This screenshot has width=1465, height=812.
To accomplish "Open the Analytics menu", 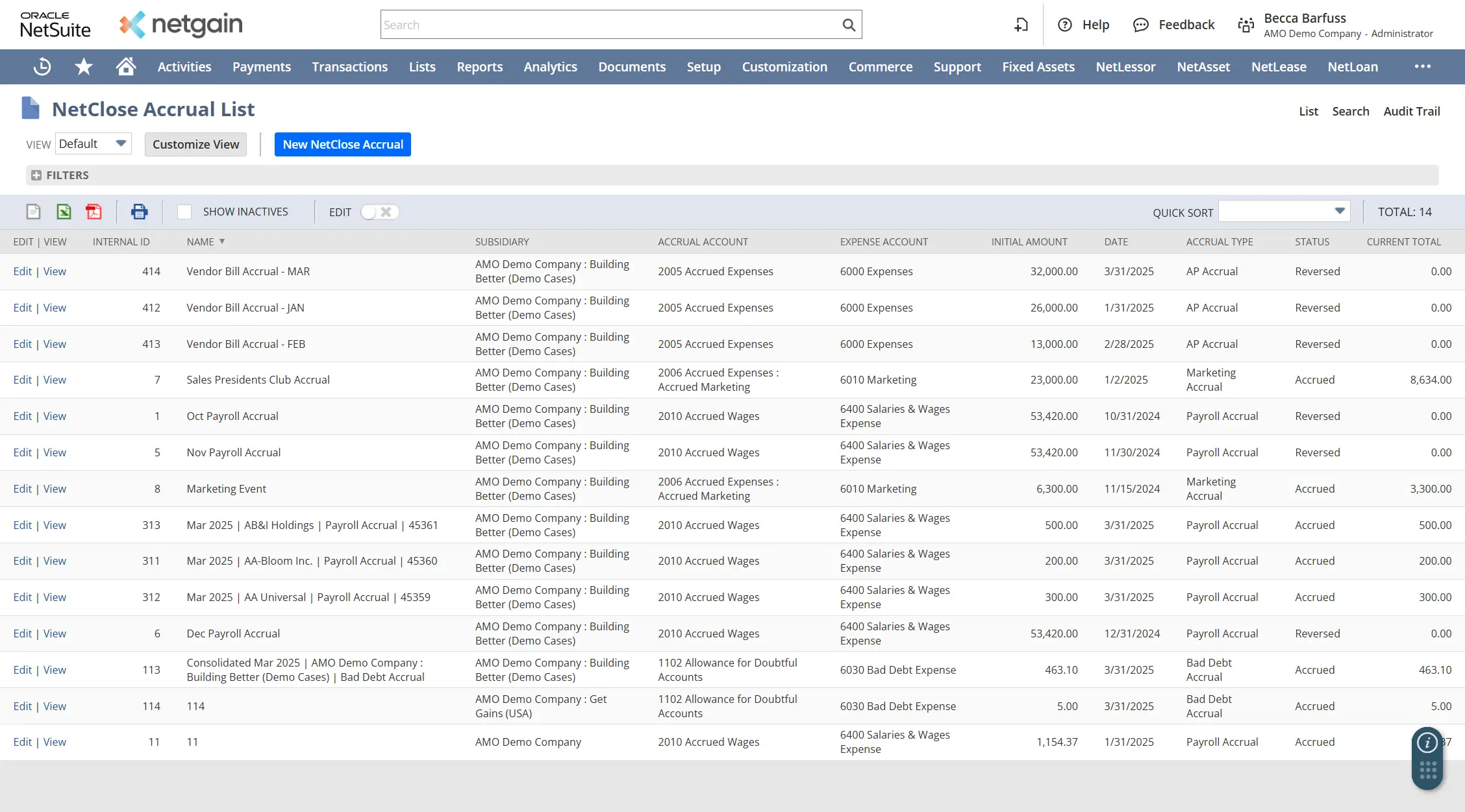I will pyautogui.click(x=550, y=67).
